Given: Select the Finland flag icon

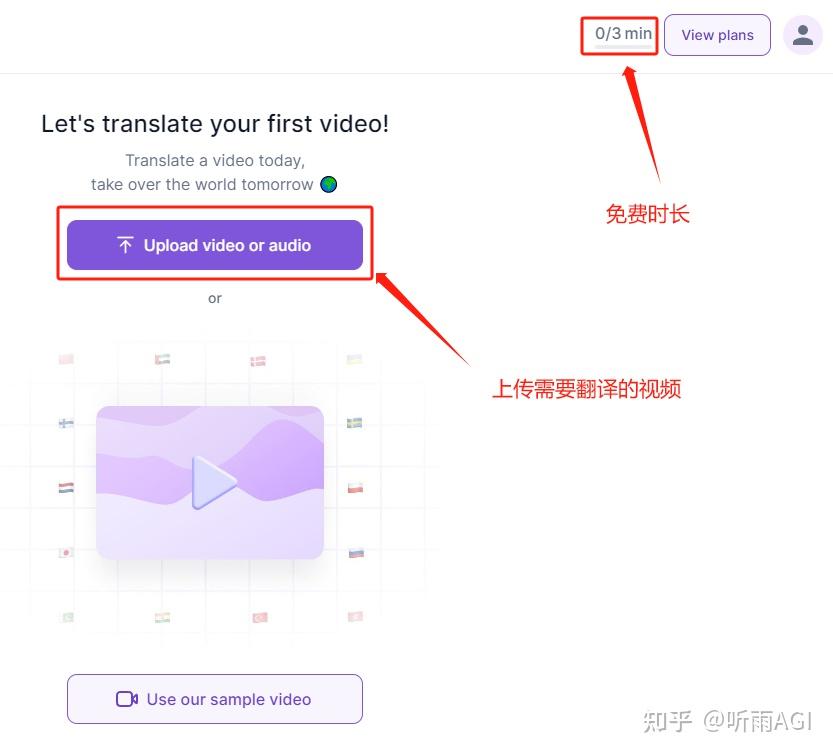Looking at the screenshot, I should click(x=66, y=423).
